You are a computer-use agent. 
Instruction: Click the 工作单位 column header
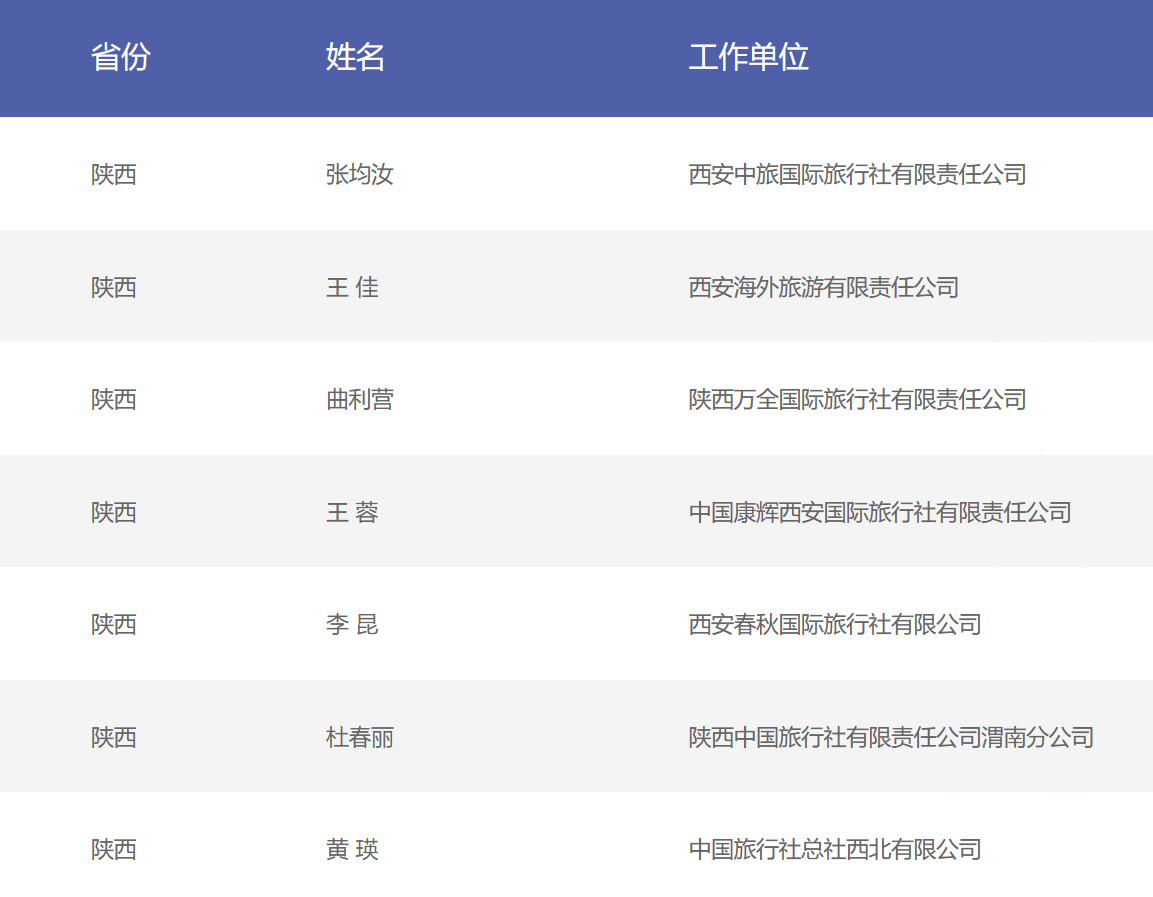tap(749, 57)
